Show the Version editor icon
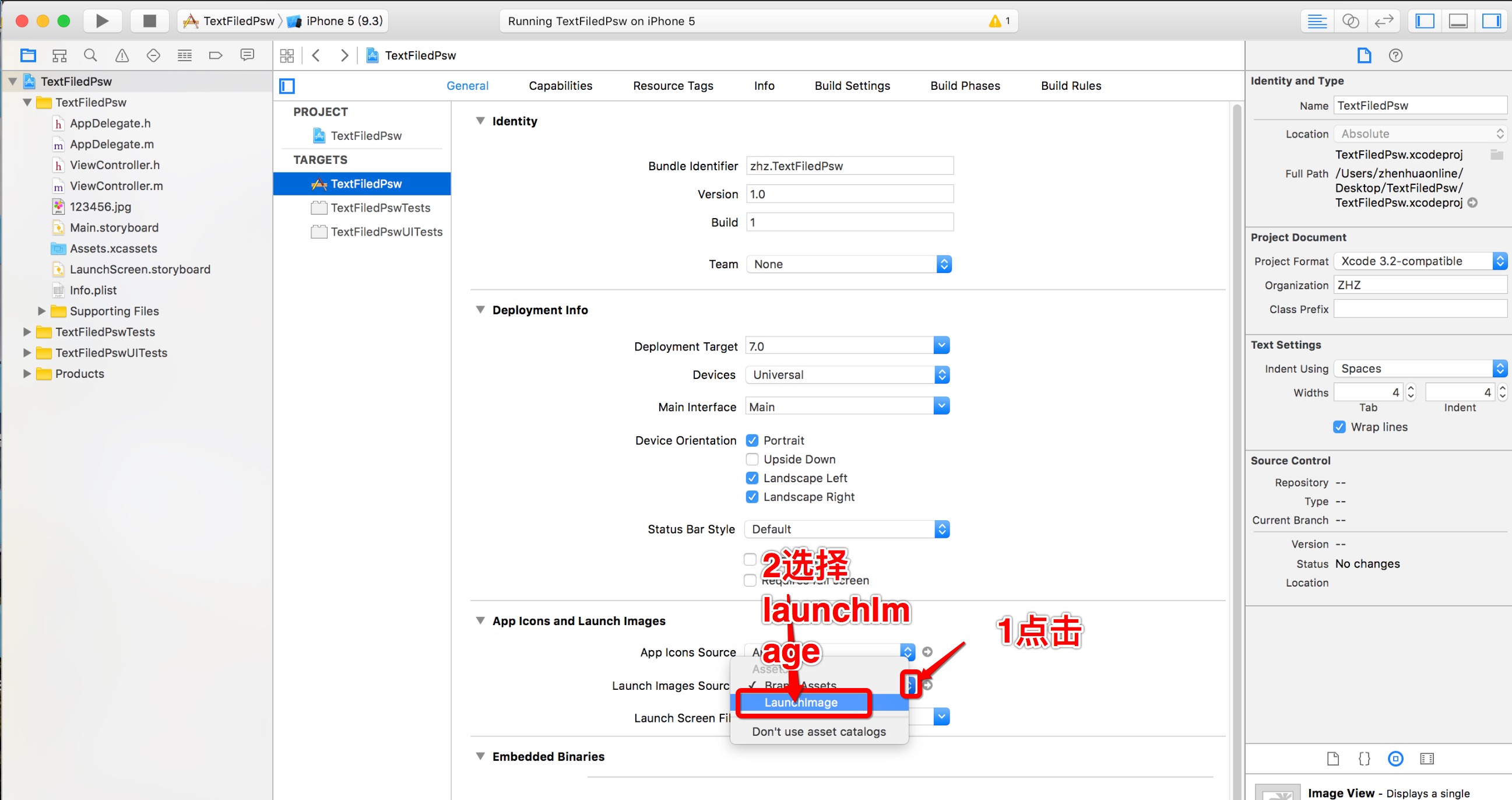This screenshot has height=800, width=1512. tap(1383, 21)
